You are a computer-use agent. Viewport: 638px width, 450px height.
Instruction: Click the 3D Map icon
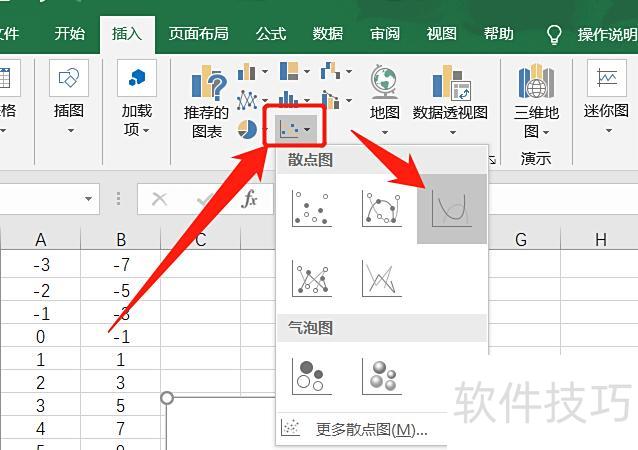pyautogui.click(x=536, y=81)
